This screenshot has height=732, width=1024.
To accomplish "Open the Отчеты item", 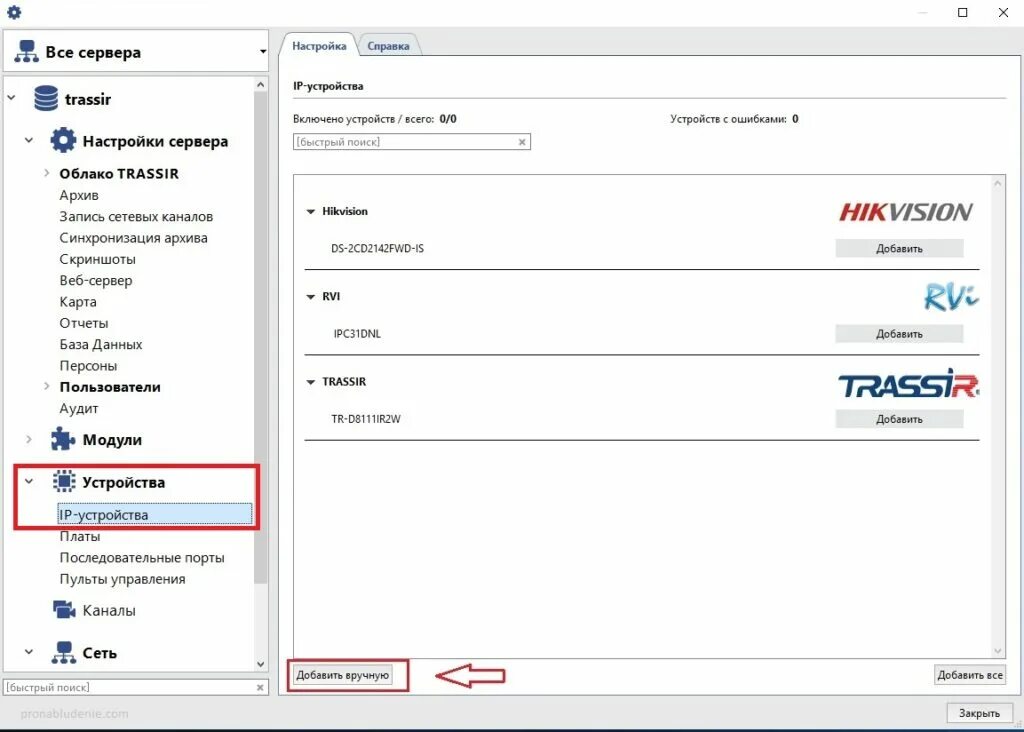I will (x=84, y=323).
